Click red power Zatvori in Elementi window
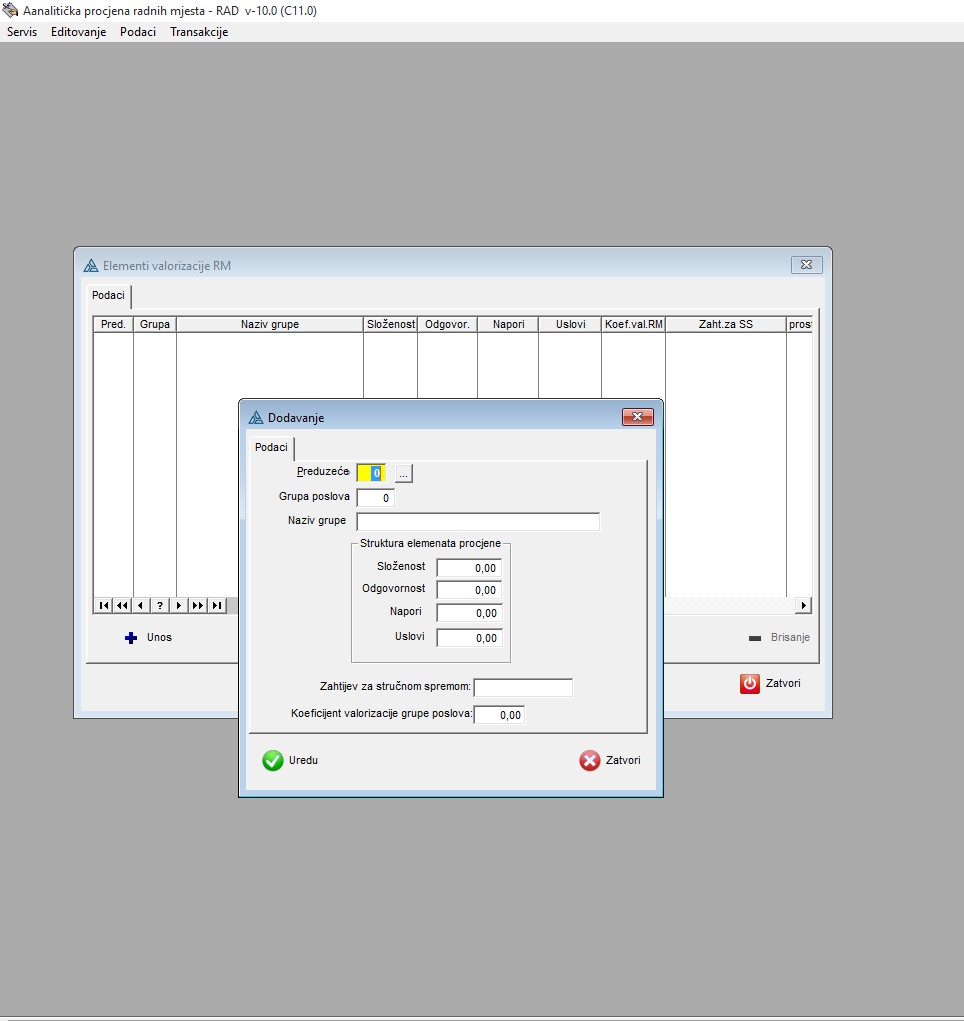The image size is (964, 1021). [770, 684]
